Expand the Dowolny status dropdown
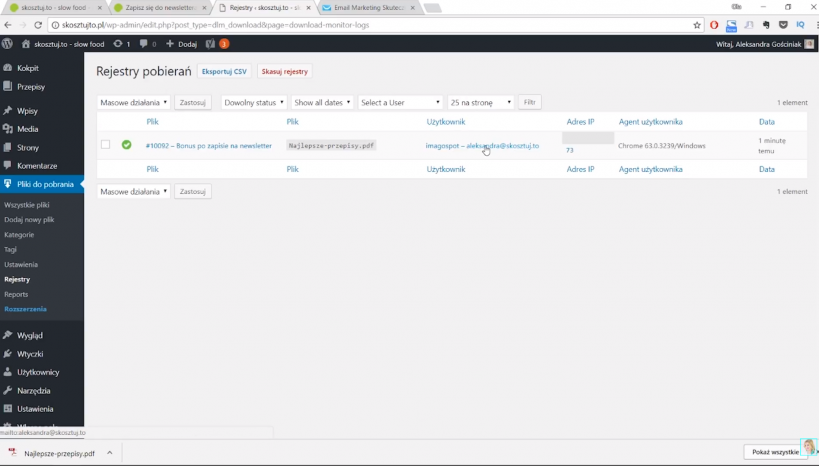Screen dimensions: 819x466 click(x=254, y=102)
